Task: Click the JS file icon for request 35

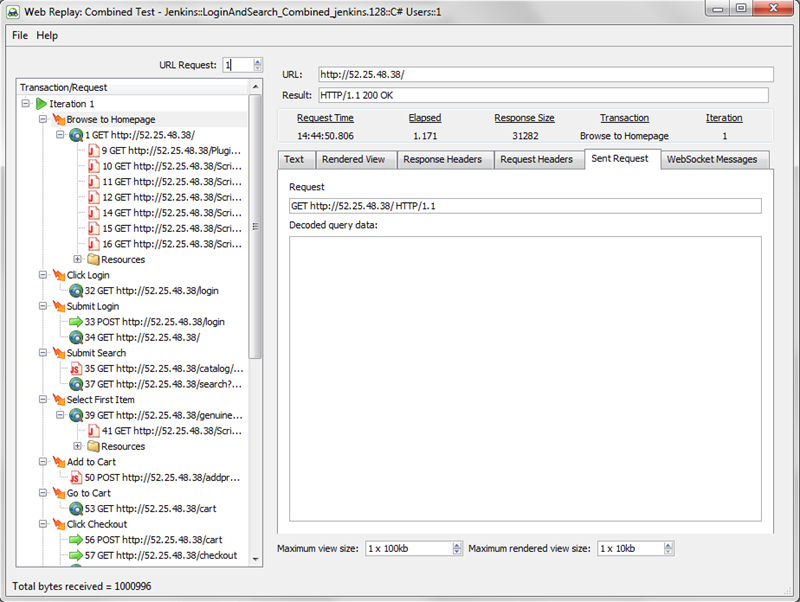Action: pyautogui.click(x=75, y=369)
